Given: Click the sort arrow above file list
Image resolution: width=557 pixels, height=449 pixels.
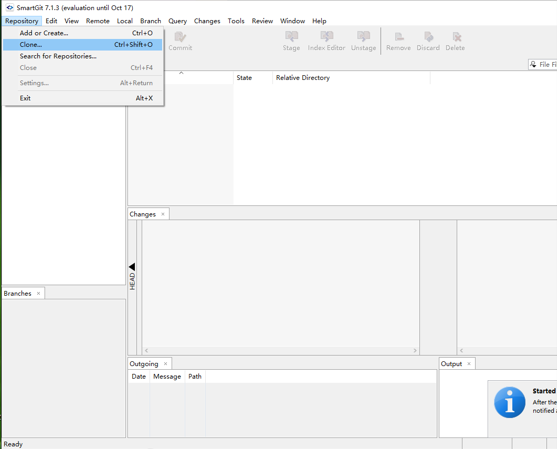Looking at the screenshot, I should click(x=181, y=73).
